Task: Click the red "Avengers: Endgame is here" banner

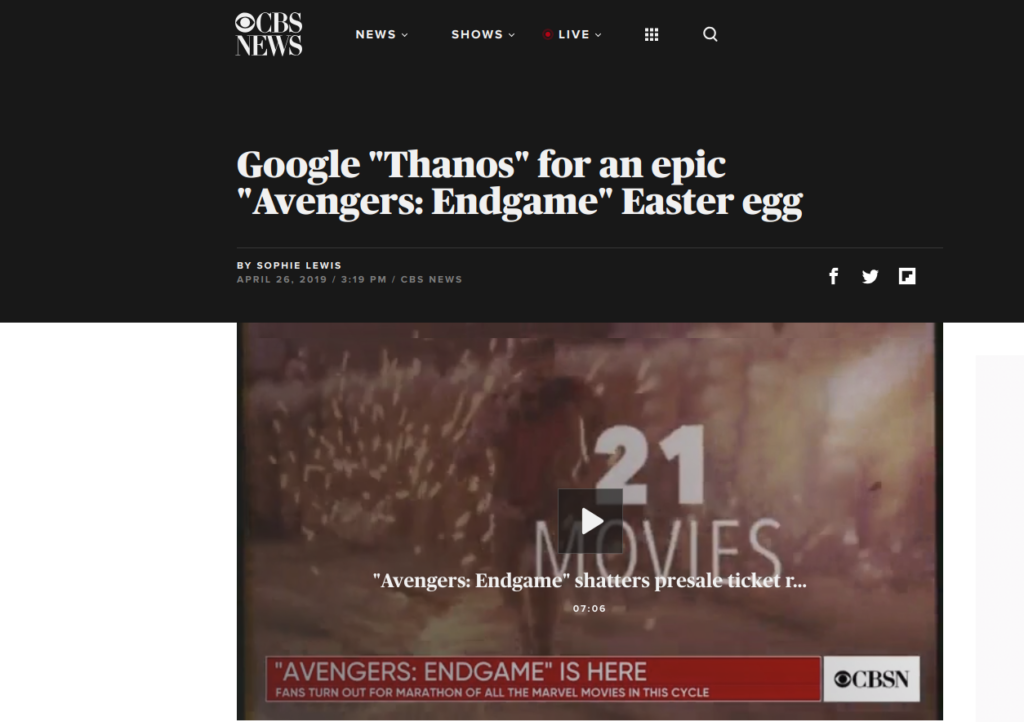Action: tap(543, 679)
